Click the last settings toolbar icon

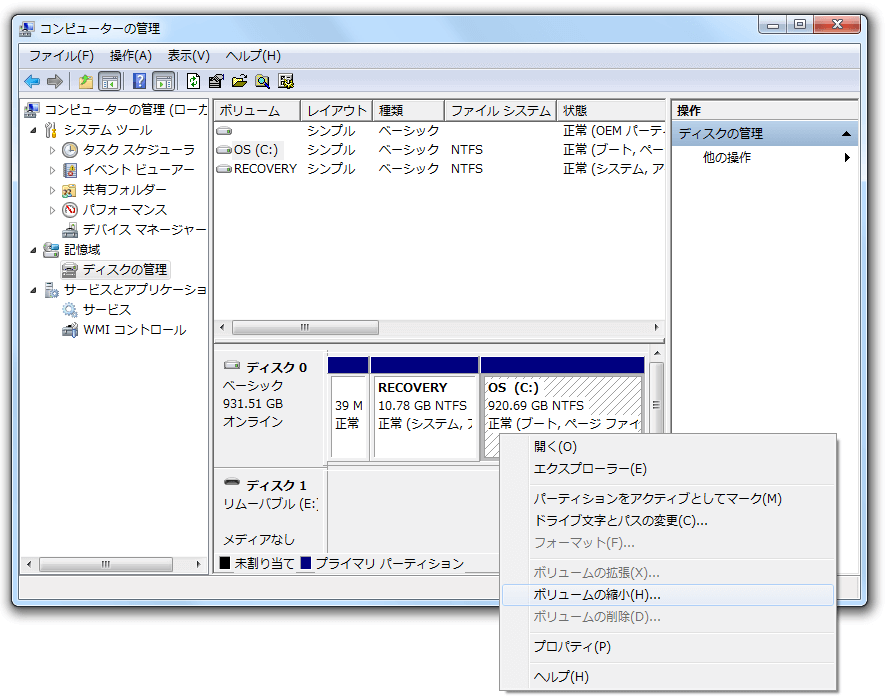pos(286,81)
